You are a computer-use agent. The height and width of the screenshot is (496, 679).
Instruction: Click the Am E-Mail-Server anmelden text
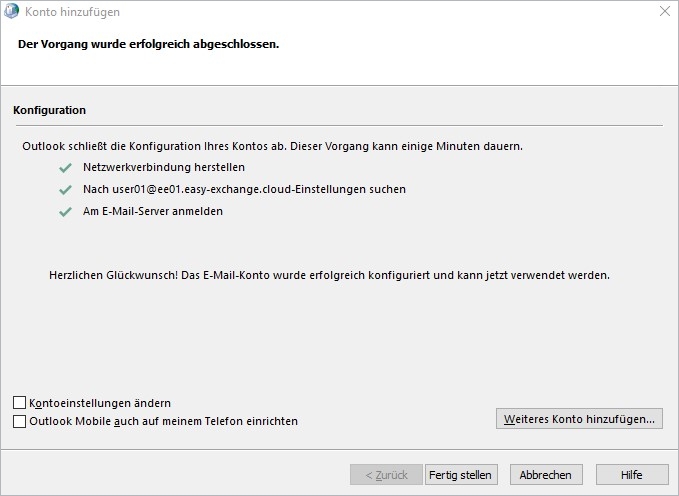tap(153, 211)
